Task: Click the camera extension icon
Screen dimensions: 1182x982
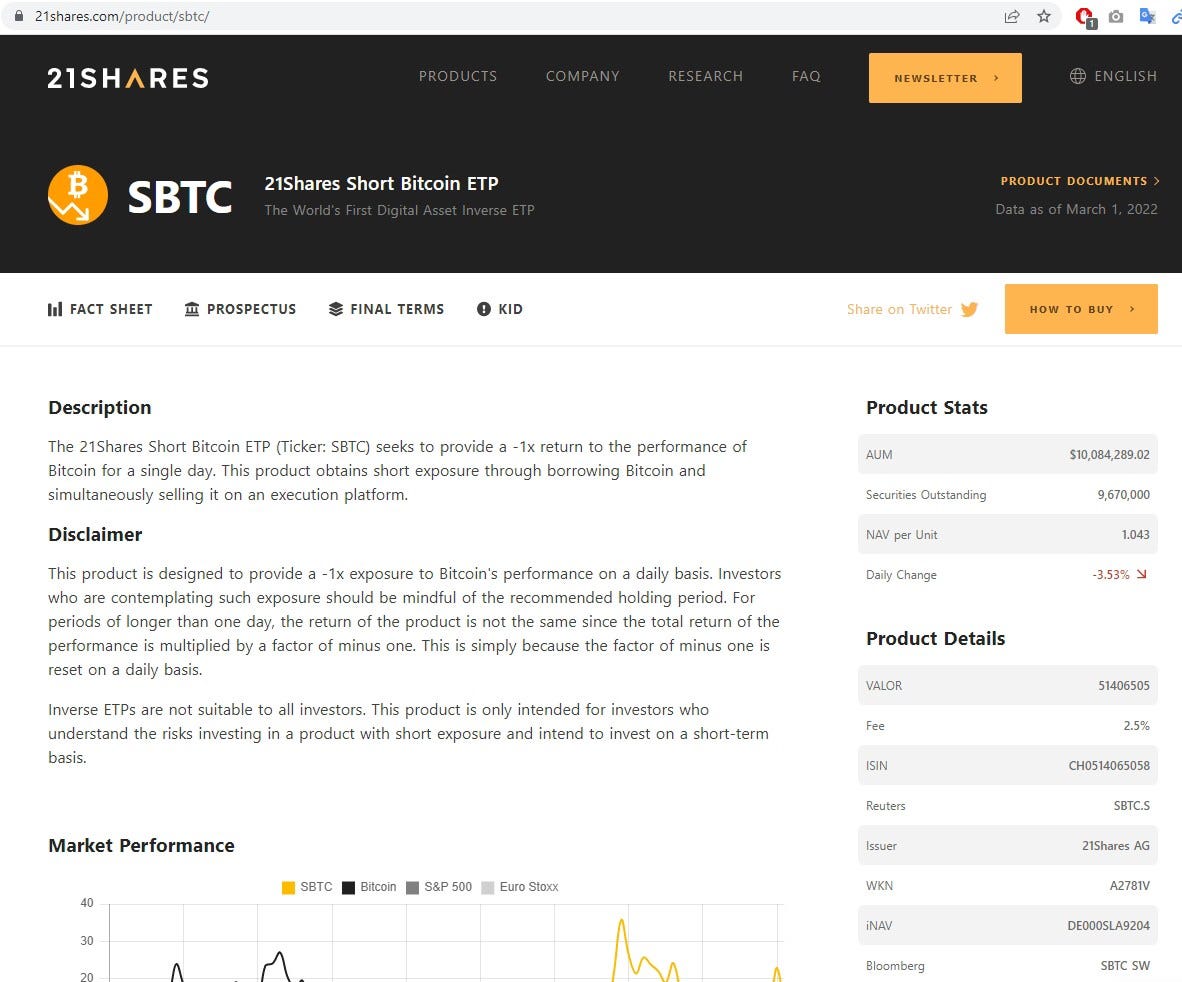Action: [1116, 16]
